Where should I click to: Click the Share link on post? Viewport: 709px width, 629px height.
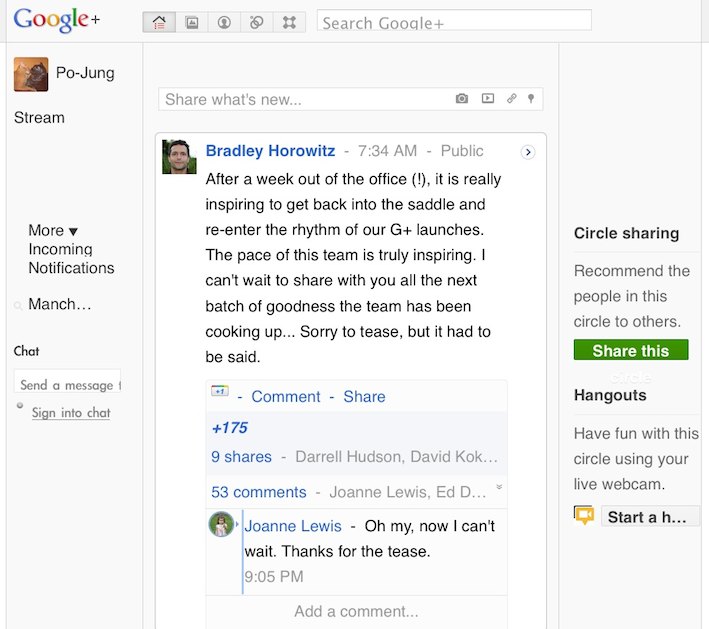pyautogui.click(x=364, y=397)
